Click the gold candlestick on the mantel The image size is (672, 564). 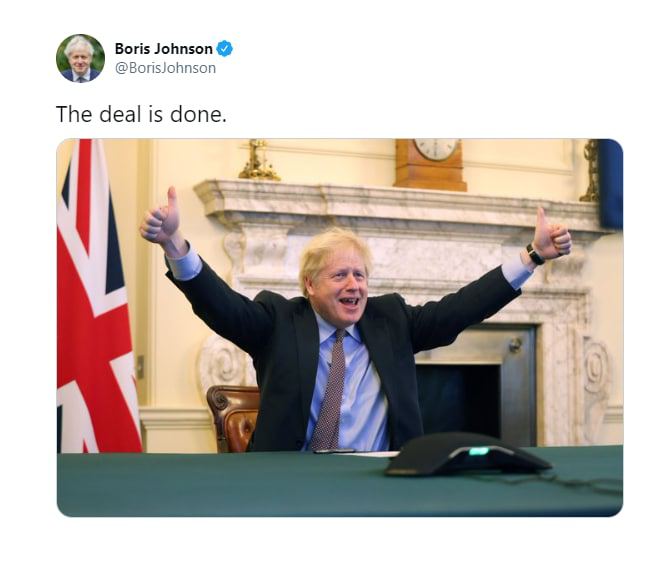(x=259, y=160)
